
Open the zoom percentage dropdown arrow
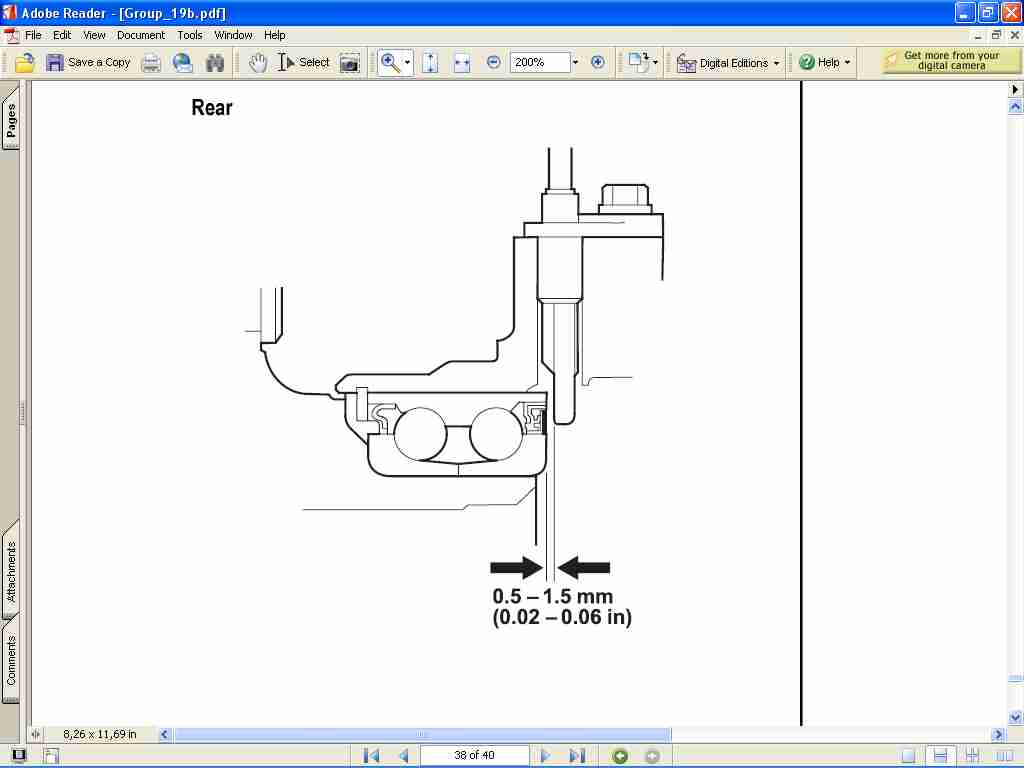click(575, 63)
